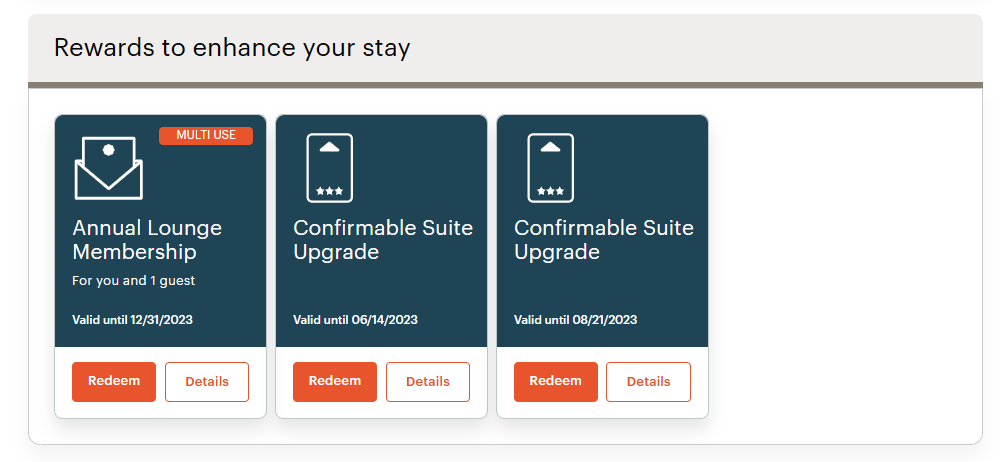Click the "Valid until 12/31/2023" text
This screenshot has width=1007, height=462.
135,320
